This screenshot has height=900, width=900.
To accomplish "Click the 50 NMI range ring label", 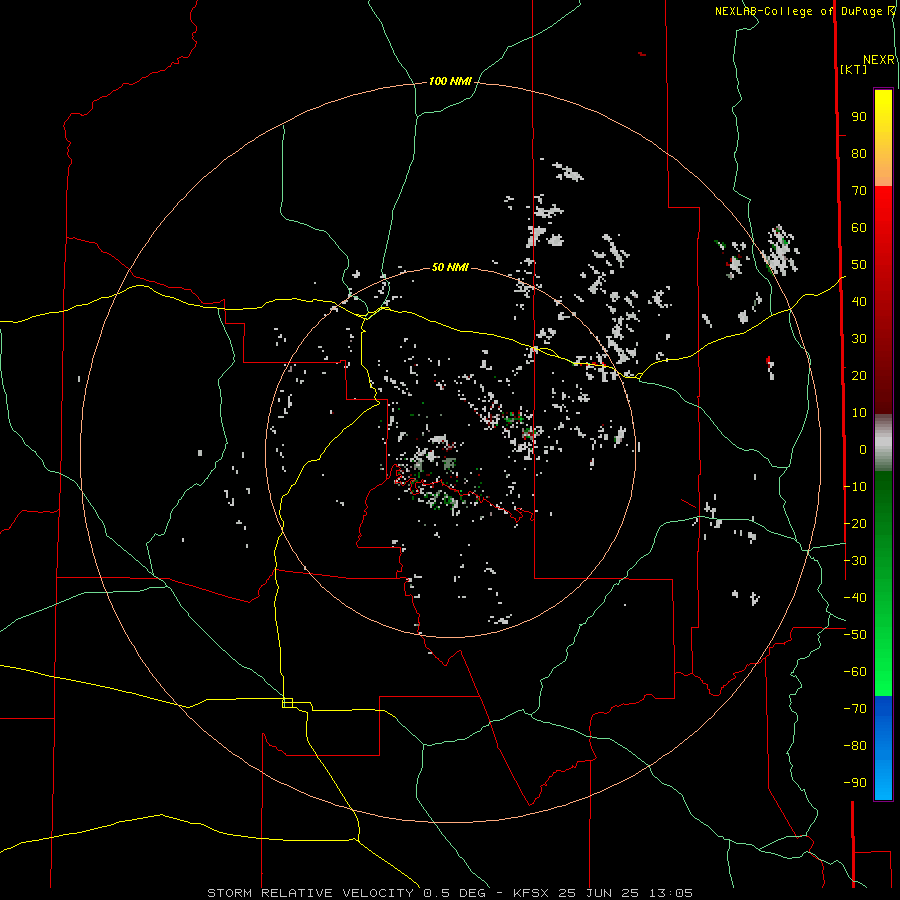I will 450,267.
